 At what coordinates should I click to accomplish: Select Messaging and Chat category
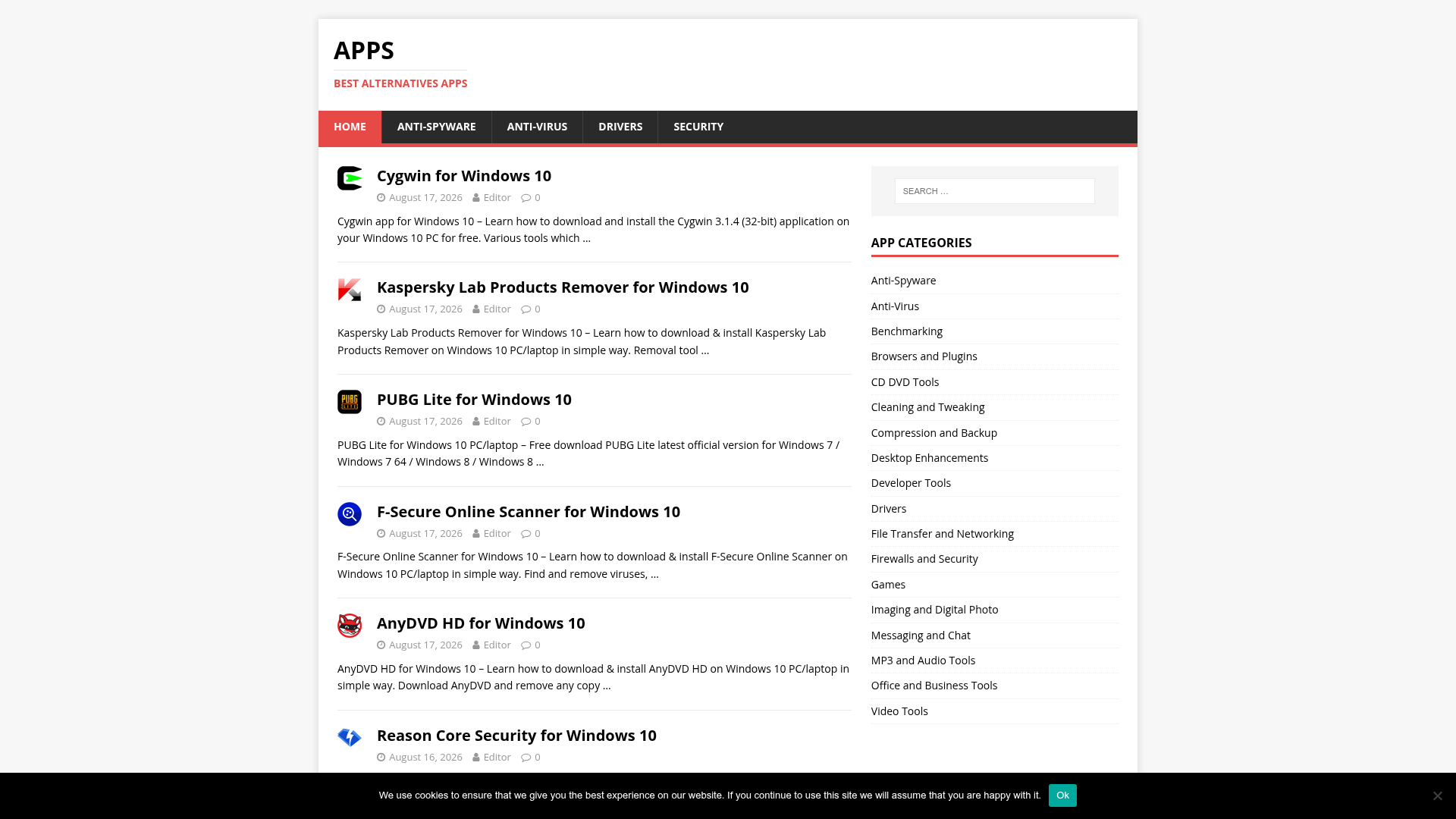tap(921, 635)
